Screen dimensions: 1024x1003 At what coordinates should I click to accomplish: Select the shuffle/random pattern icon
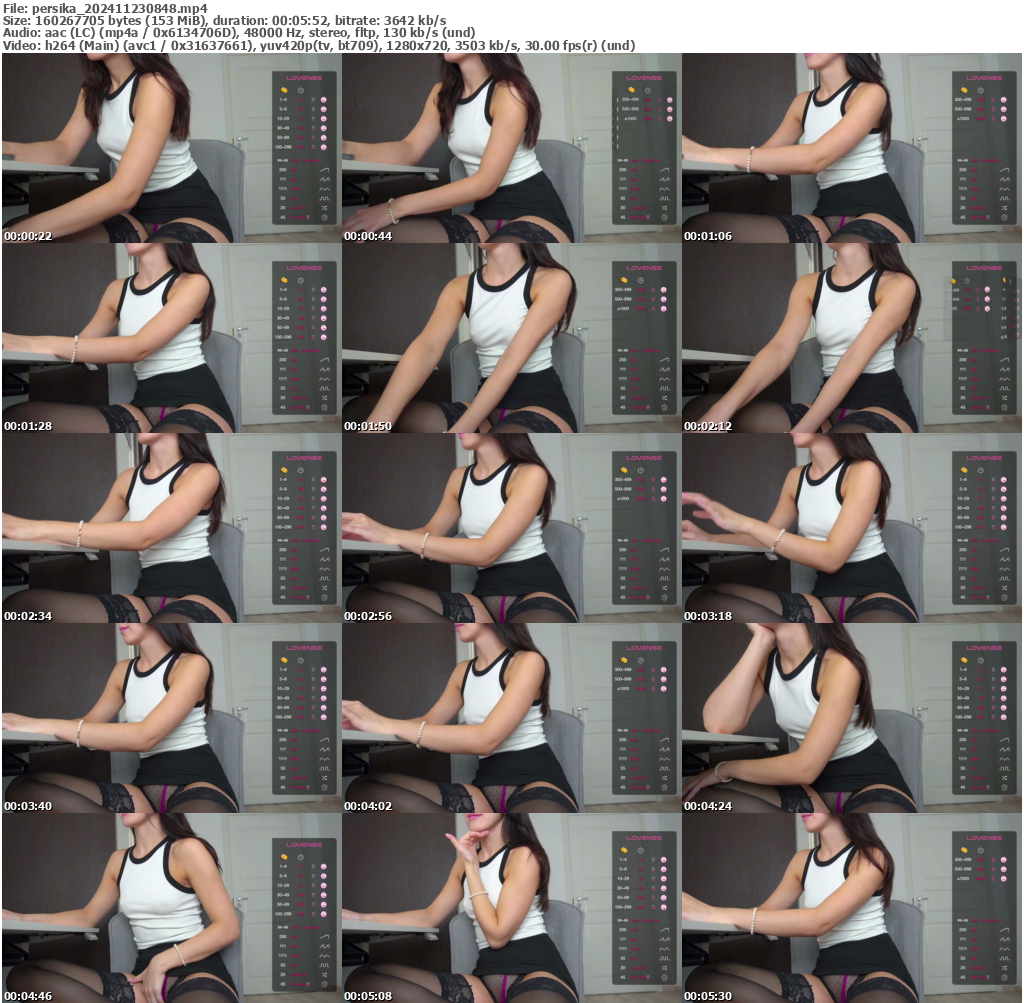(x=324, y=207)
